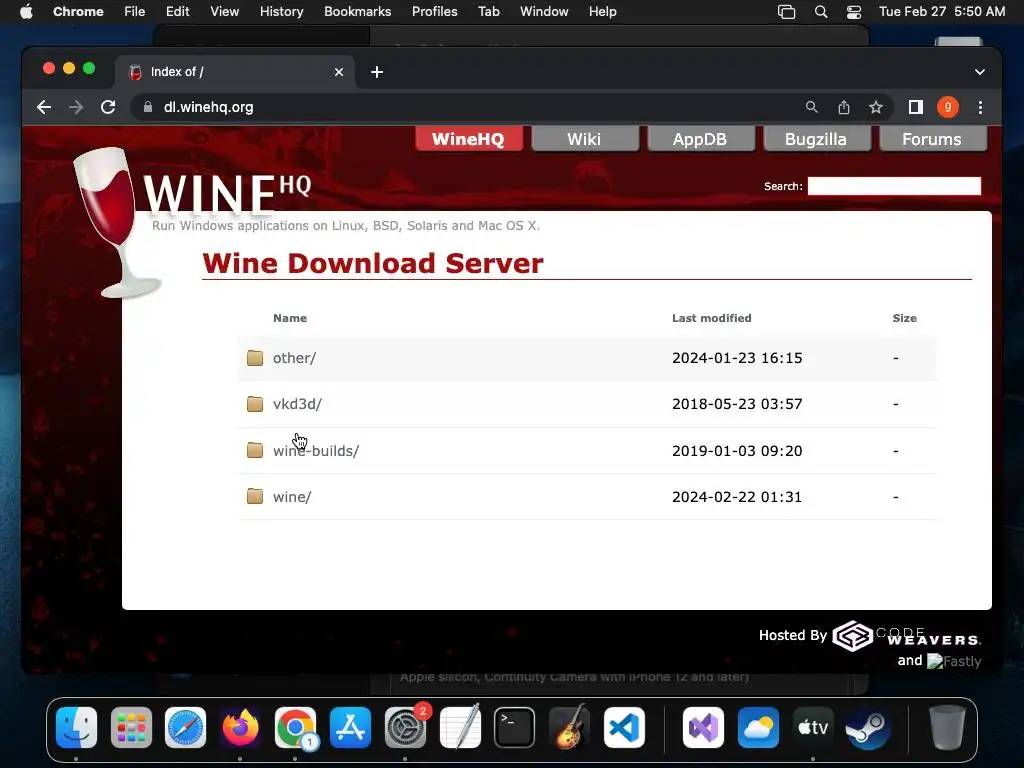Click the share icon in the address bar
Image resolution: width=1024 pixels, height=768 pixels.
pyautogui.click(x=844, y=107)
